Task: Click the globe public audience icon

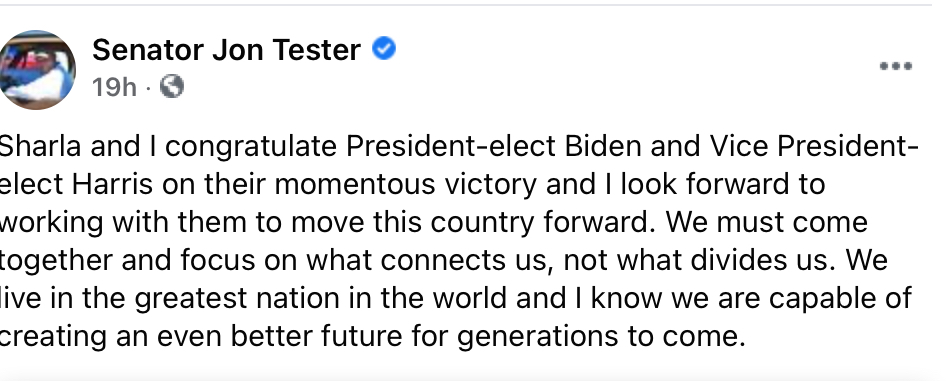Action: [x=172, y=87]
